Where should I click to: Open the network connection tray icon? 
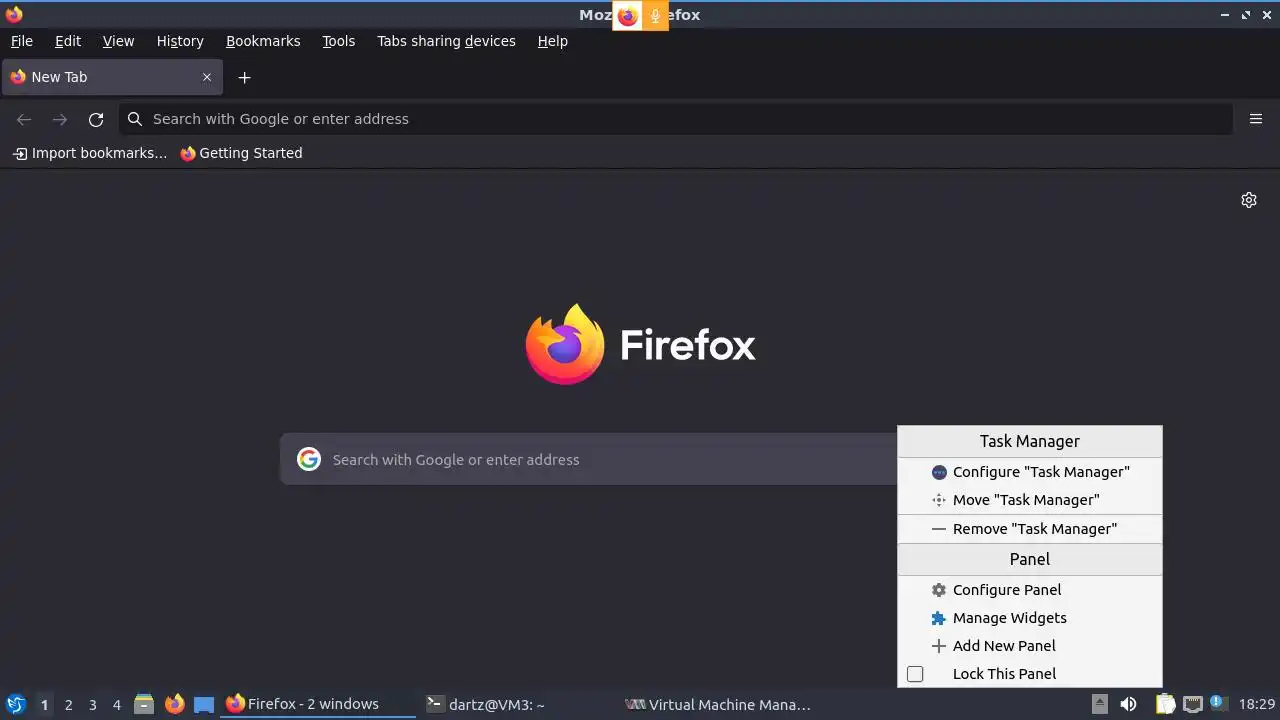[x=1192, y=704]
